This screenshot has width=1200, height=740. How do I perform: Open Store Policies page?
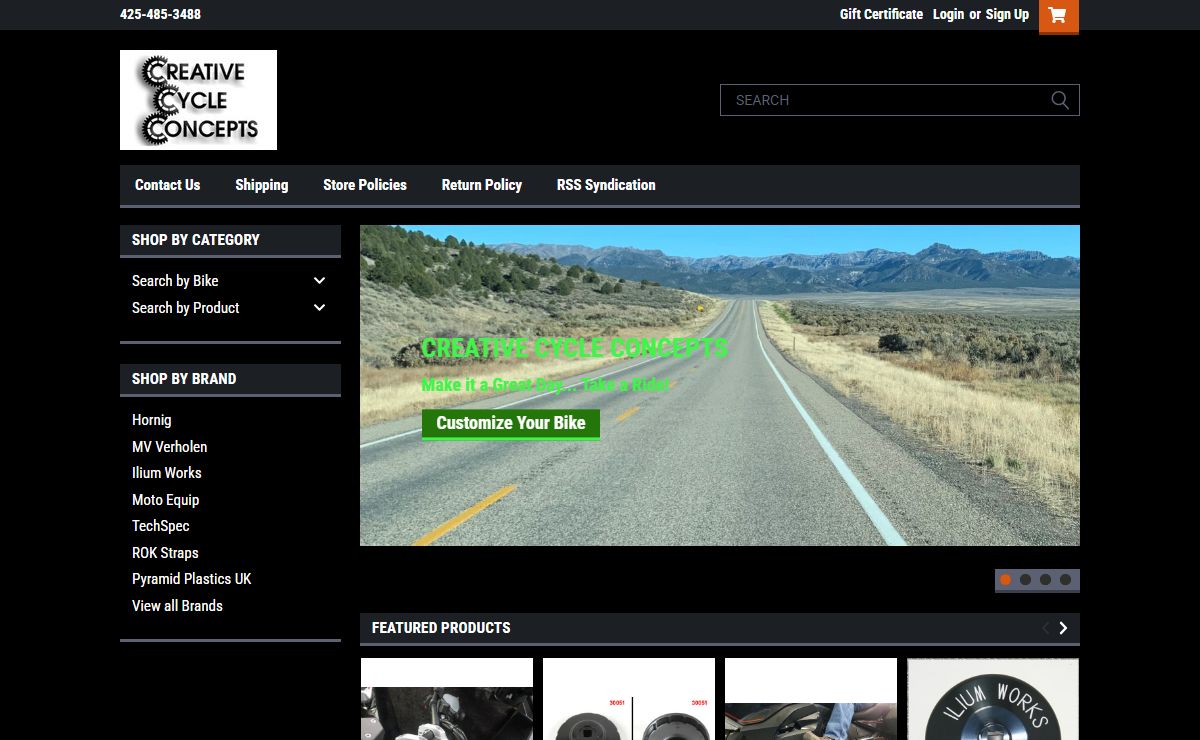click(365, 185)
